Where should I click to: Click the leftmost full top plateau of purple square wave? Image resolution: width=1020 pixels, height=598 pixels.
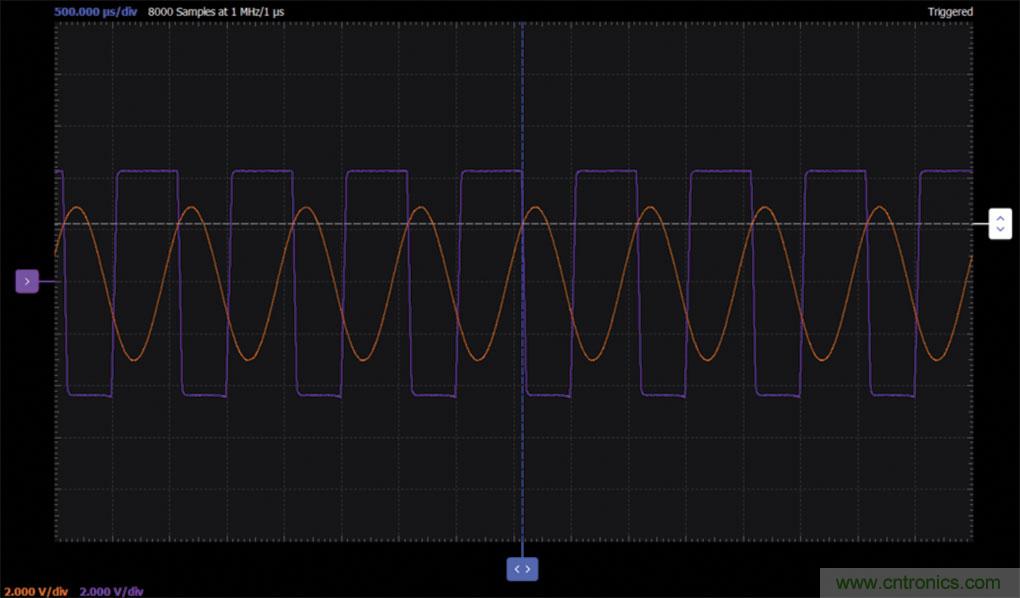tap(147, 172)
